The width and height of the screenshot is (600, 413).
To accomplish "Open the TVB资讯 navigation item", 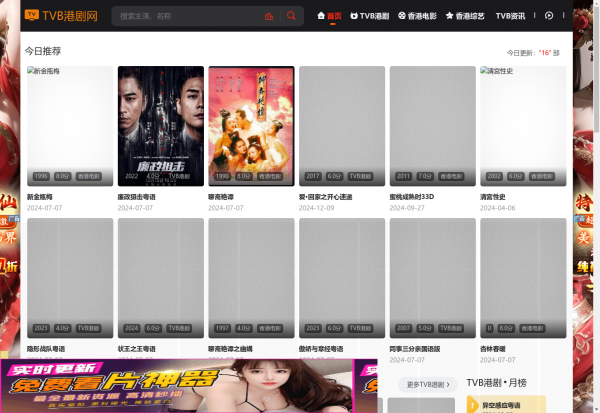I will click(x=510, y=16).
